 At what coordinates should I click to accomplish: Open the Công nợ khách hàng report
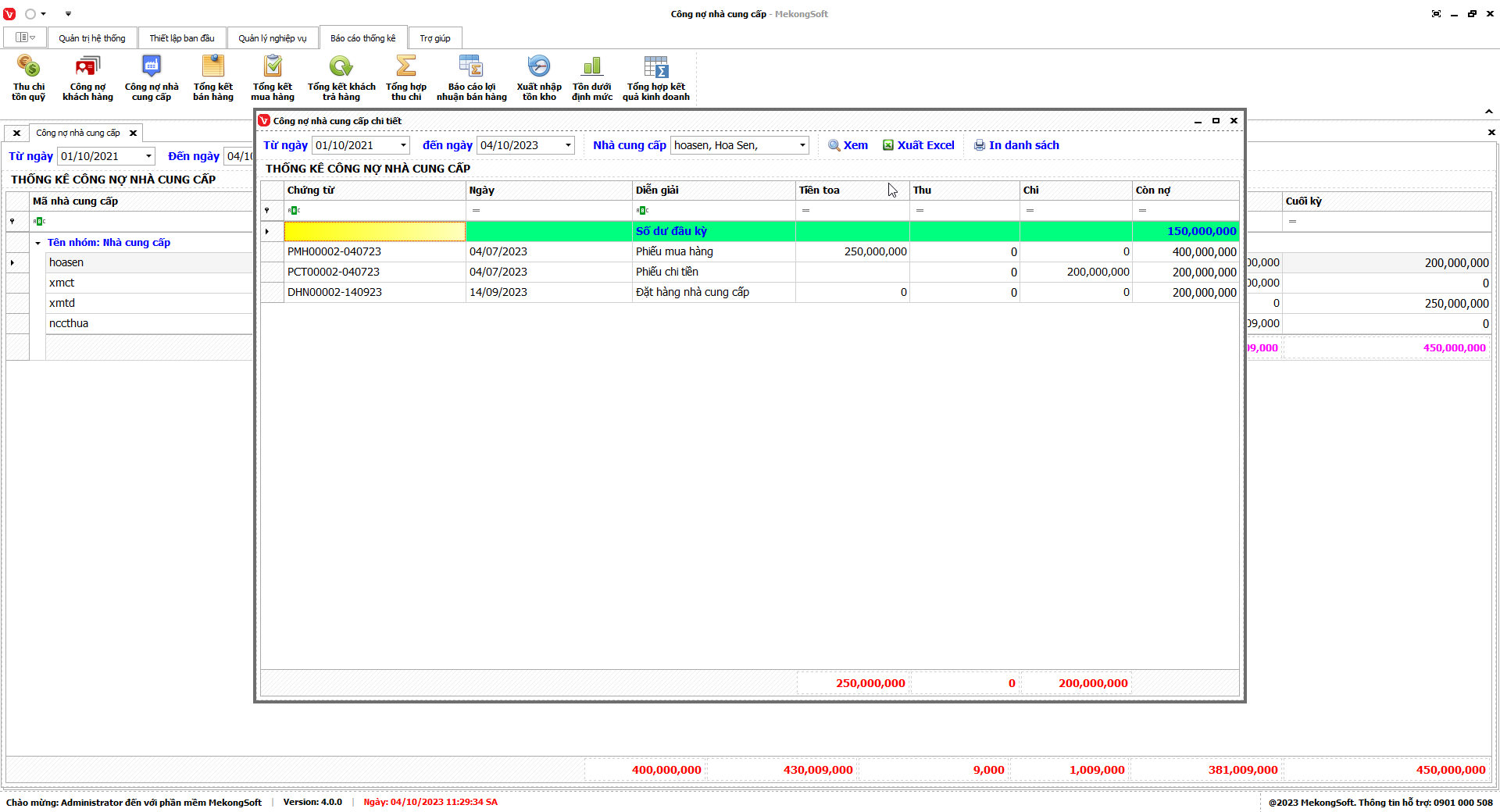87,77
